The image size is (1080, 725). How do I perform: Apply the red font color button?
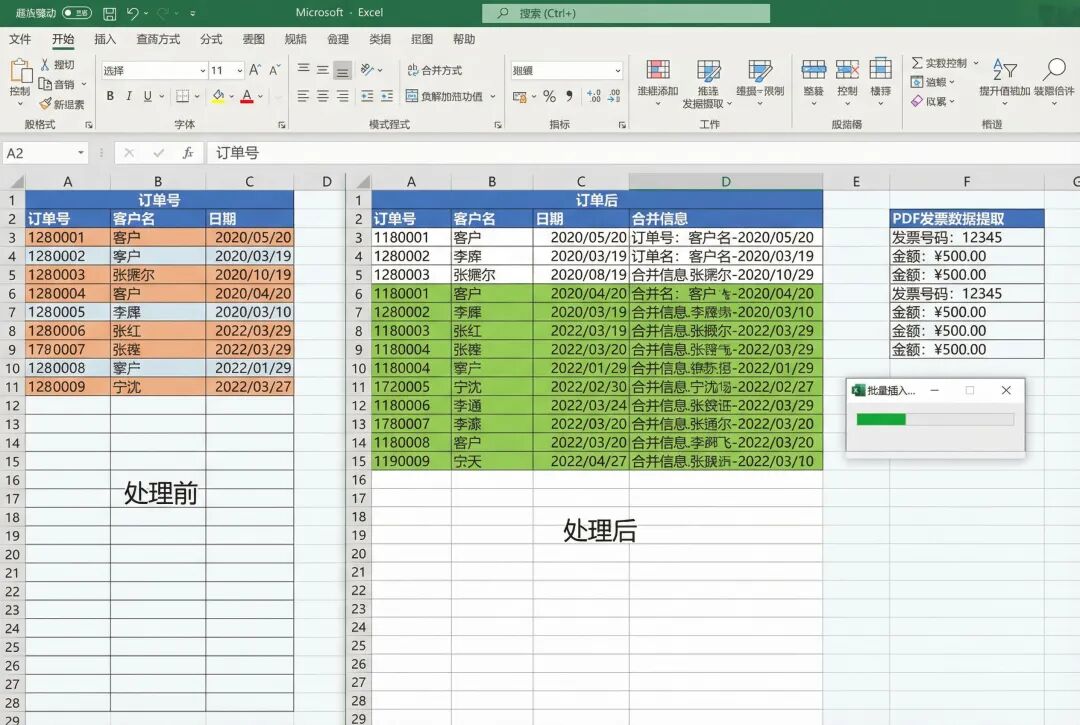(x=247, y=96)
